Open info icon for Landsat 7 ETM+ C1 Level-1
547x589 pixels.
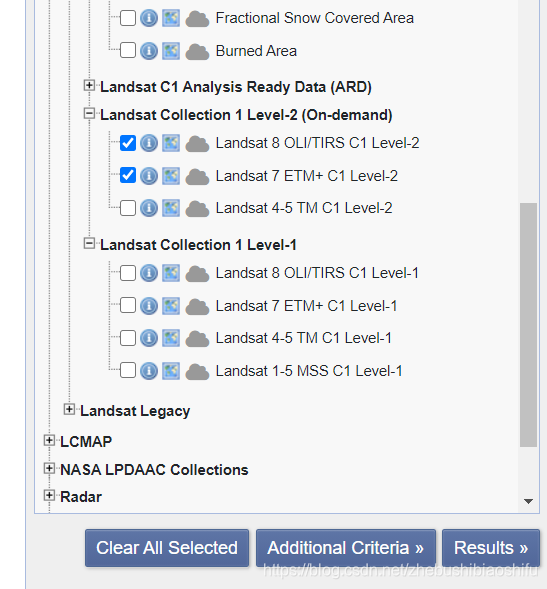(x=149, y=306)
